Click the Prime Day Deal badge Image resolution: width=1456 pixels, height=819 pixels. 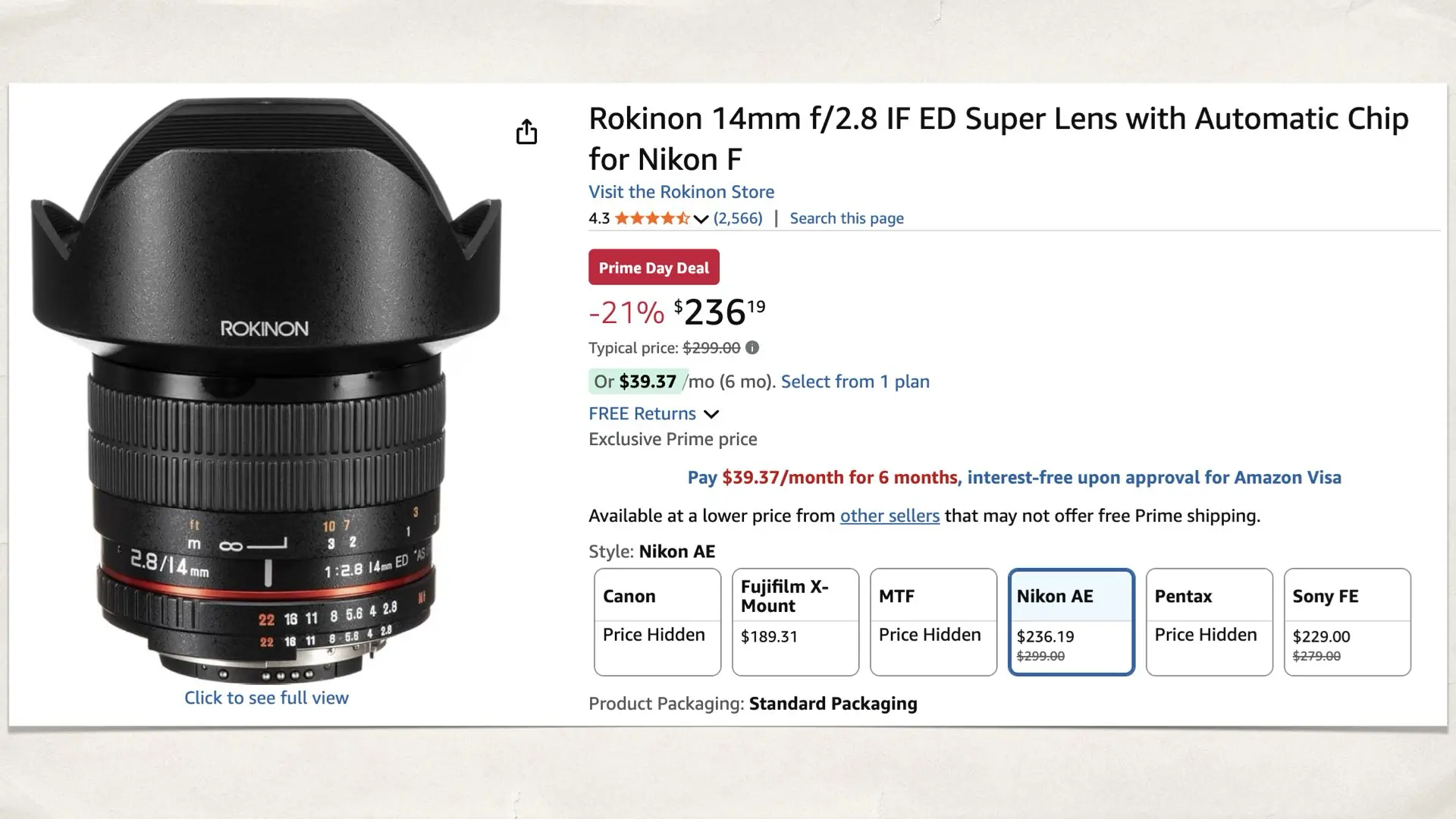click(x=653, y=267)
